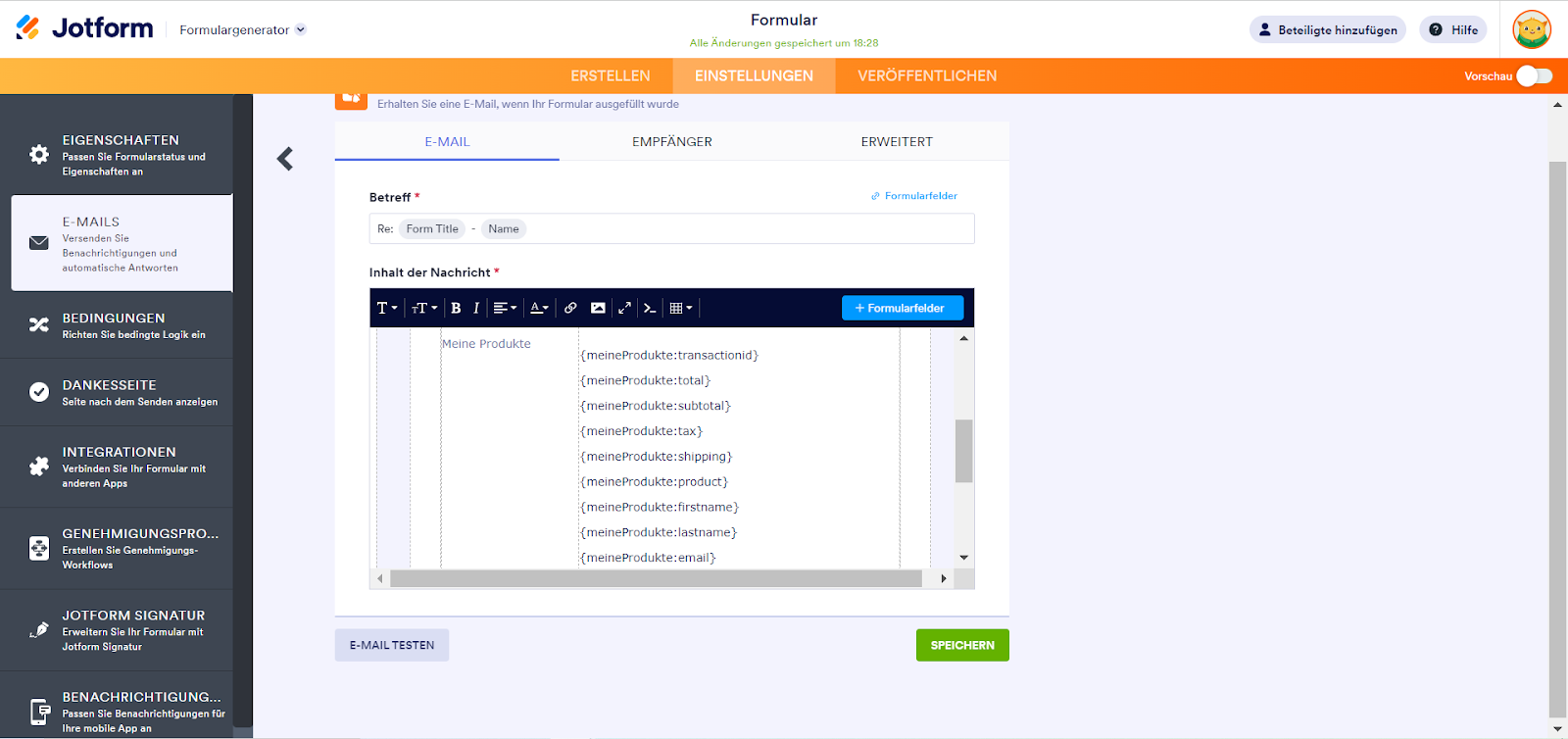Insert an image into message
The height and width of the screenshot is (739, 1568).
tap(598, 308)
